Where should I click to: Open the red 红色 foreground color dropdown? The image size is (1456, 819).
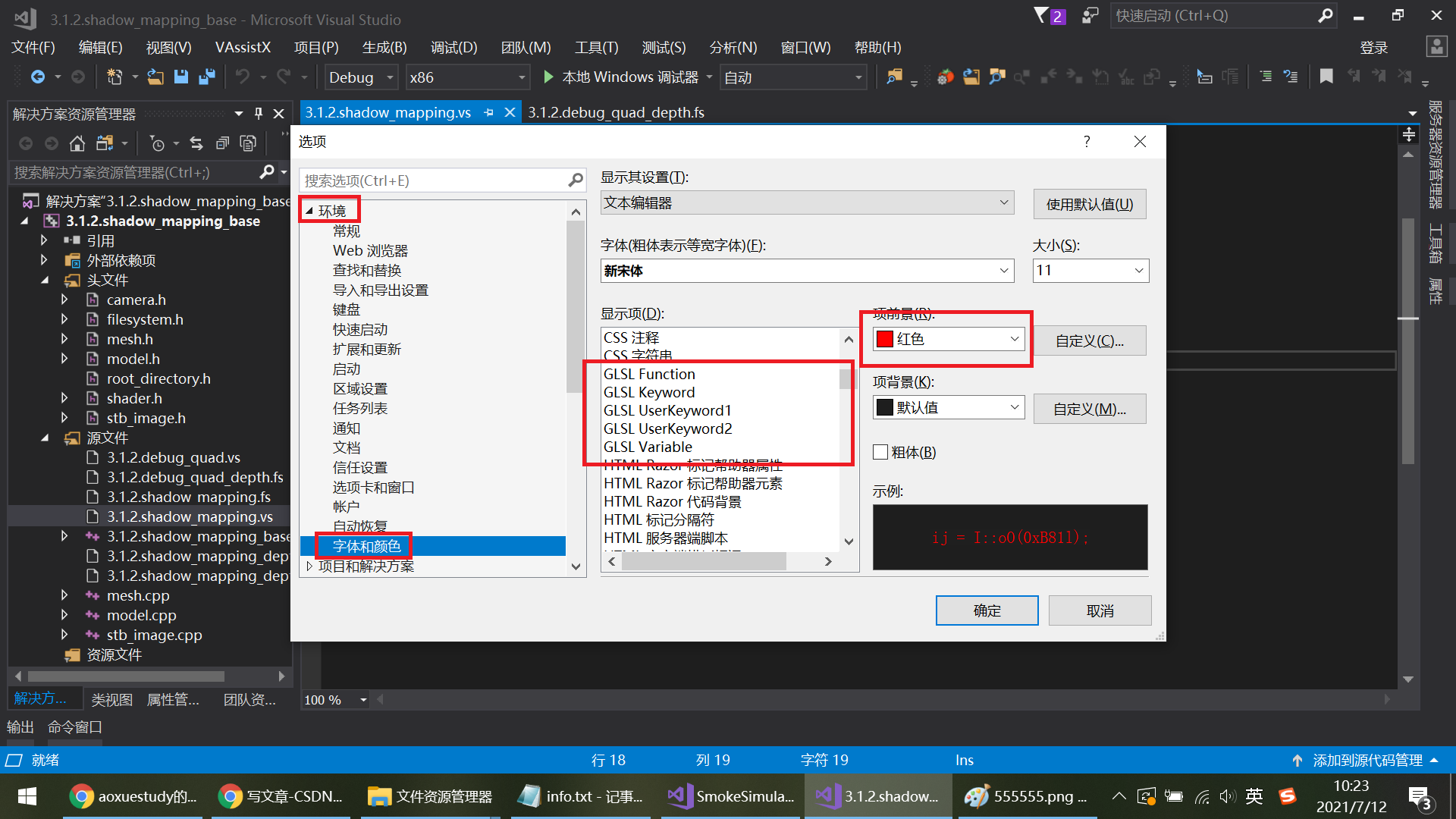coord(949,340)
